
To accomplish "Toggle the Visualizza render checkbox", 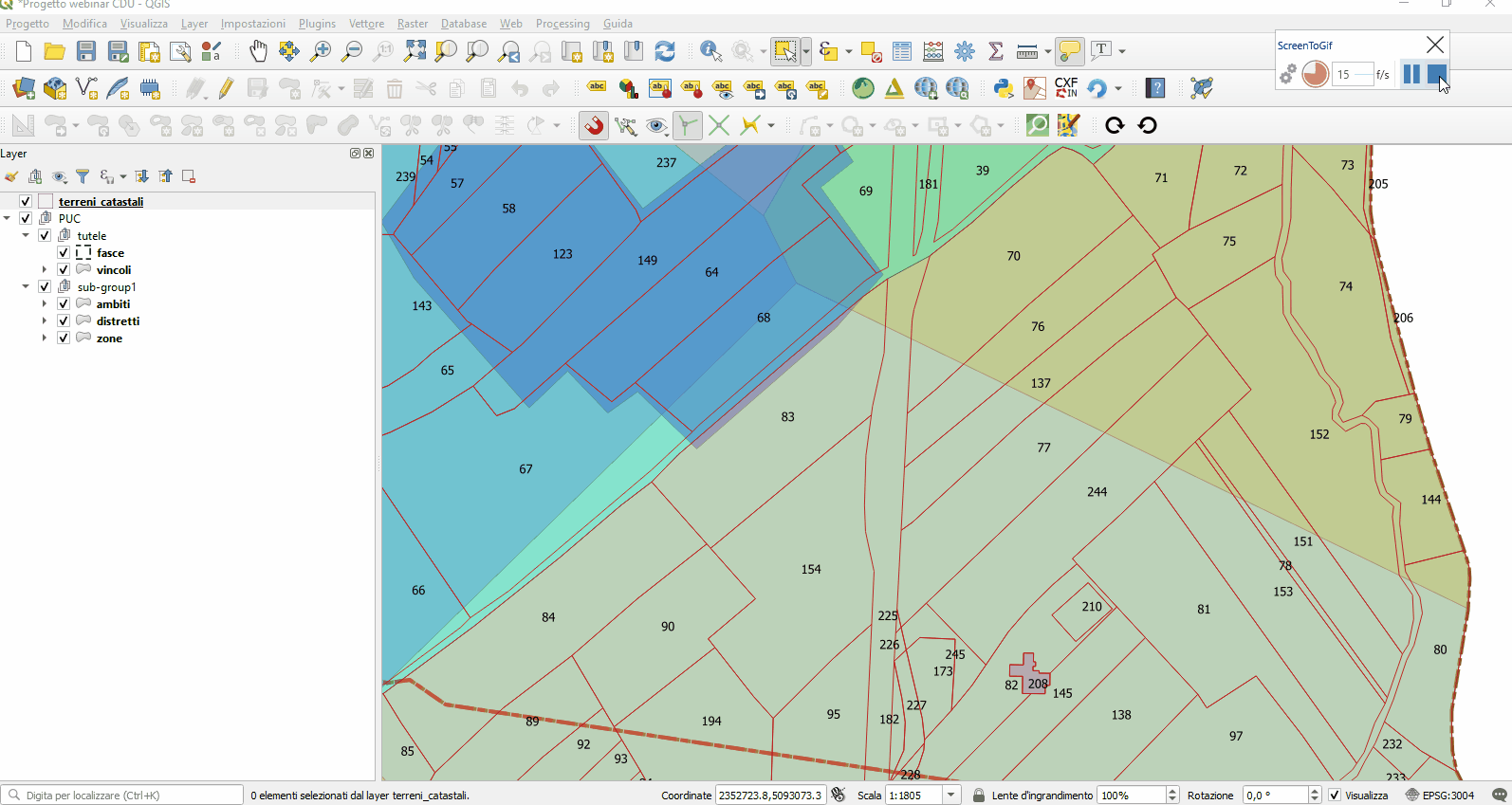I will 1335,796.
